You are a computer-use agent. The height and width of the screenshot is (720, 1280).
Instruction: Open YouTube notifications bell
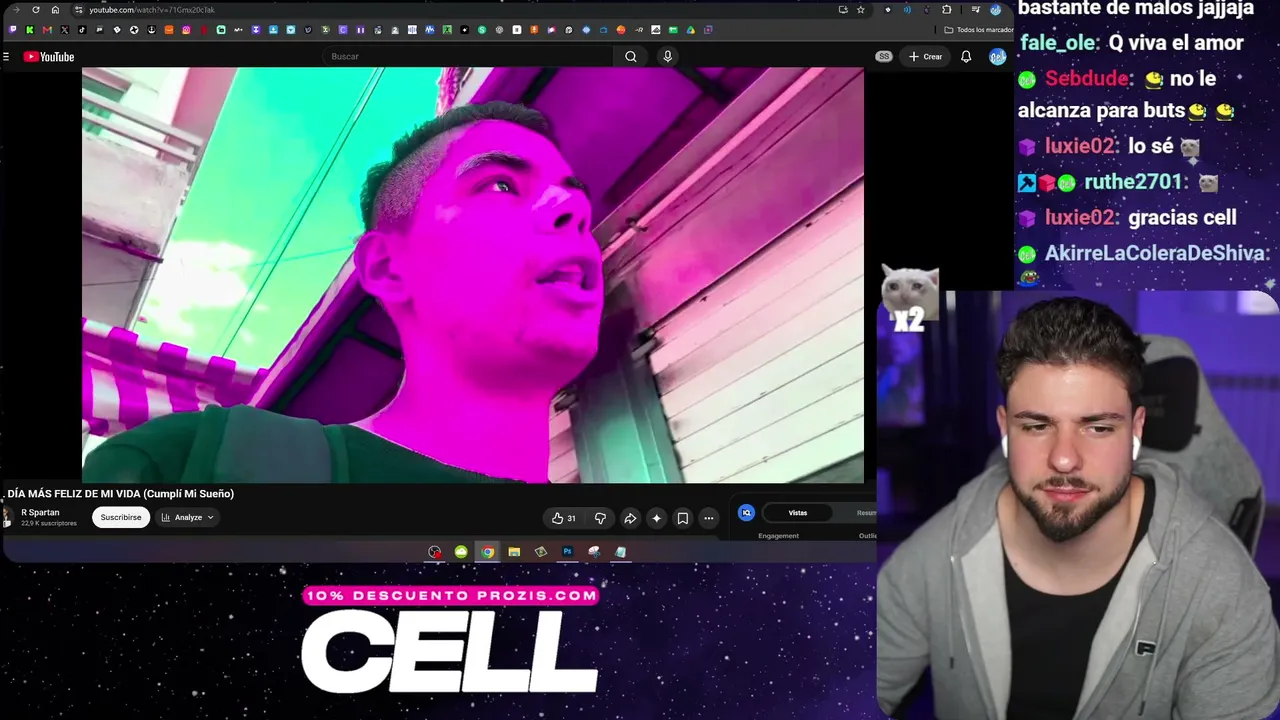pos(966,57)
